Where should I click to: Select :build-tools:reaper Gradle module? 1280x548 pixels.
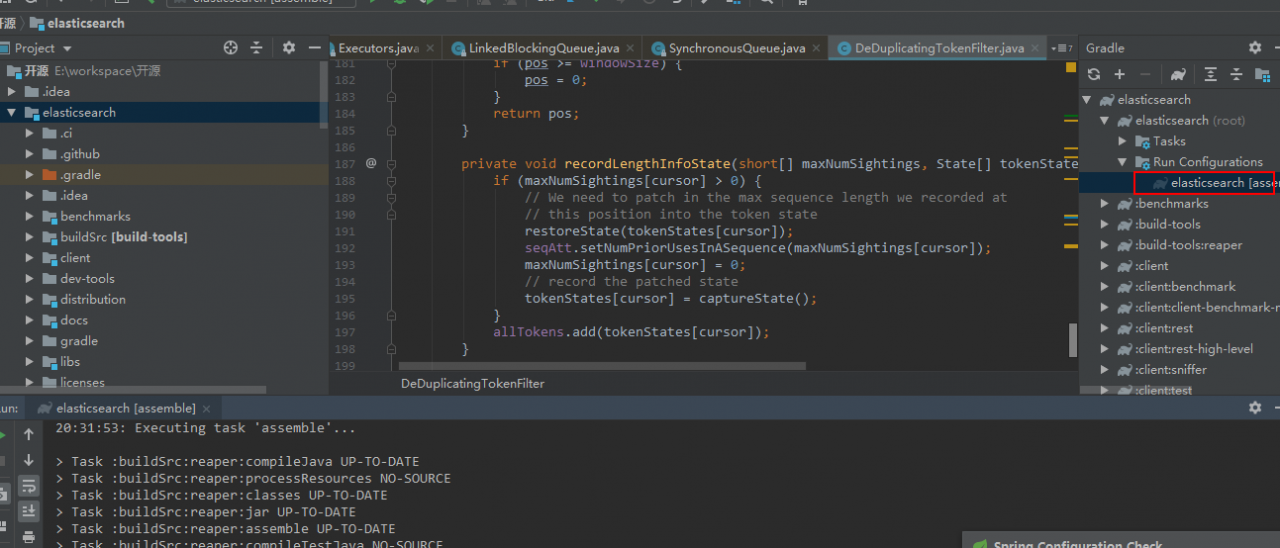coord(1188,245)
